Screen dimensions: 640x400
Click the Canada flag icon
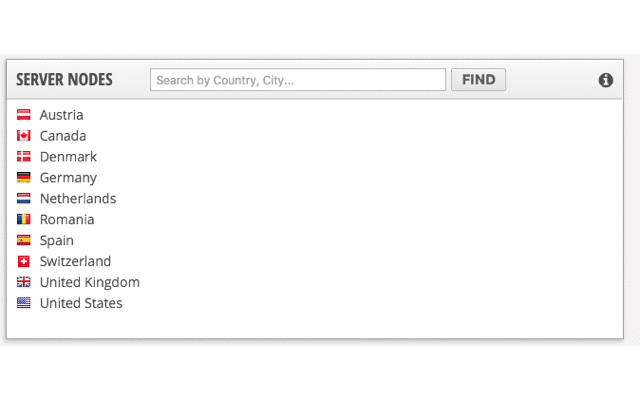[x=24, y=136]
